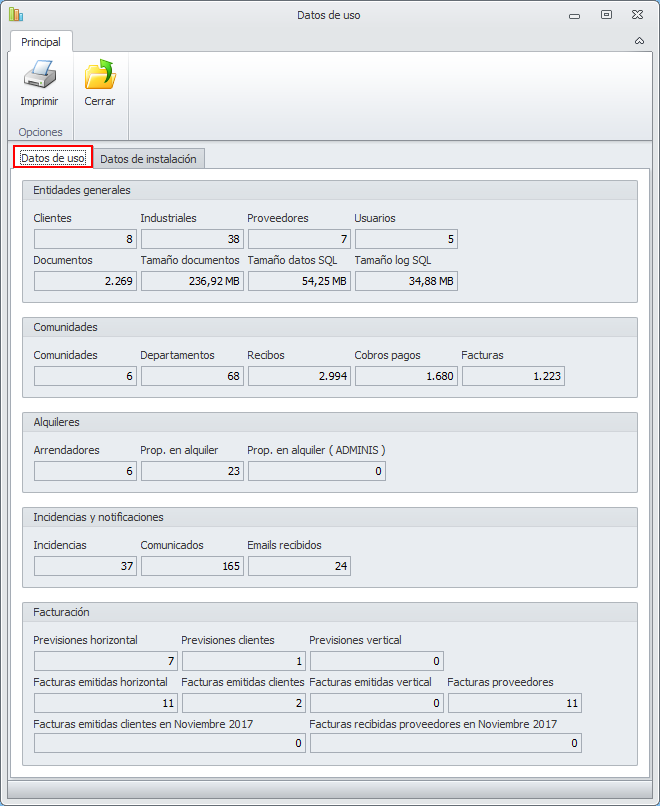Image resolution: width=660 pixels, height=806 pixels.
Task: Click the Previsiones vertical field
Action: tap(377, 661)
